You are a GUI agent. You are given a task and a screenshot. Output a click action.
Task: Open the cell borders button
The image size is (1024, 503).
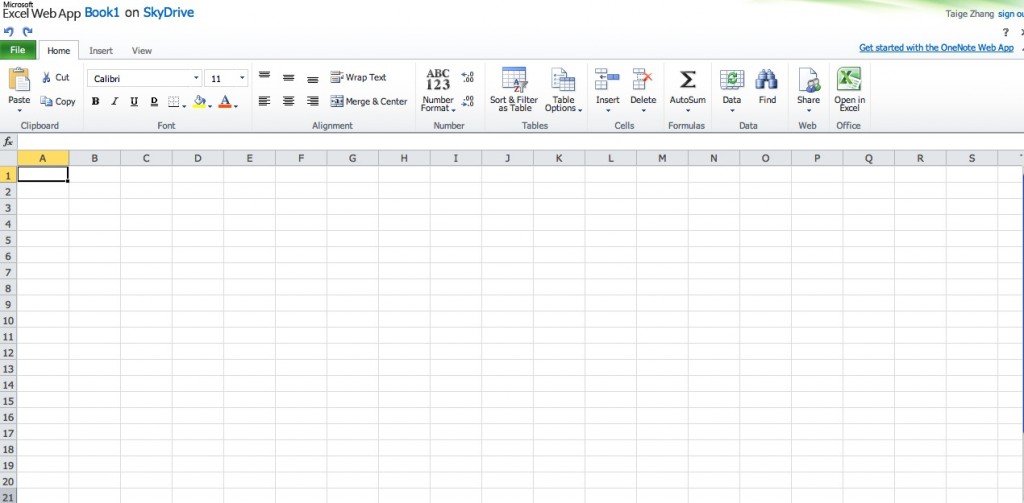[174, 101]
